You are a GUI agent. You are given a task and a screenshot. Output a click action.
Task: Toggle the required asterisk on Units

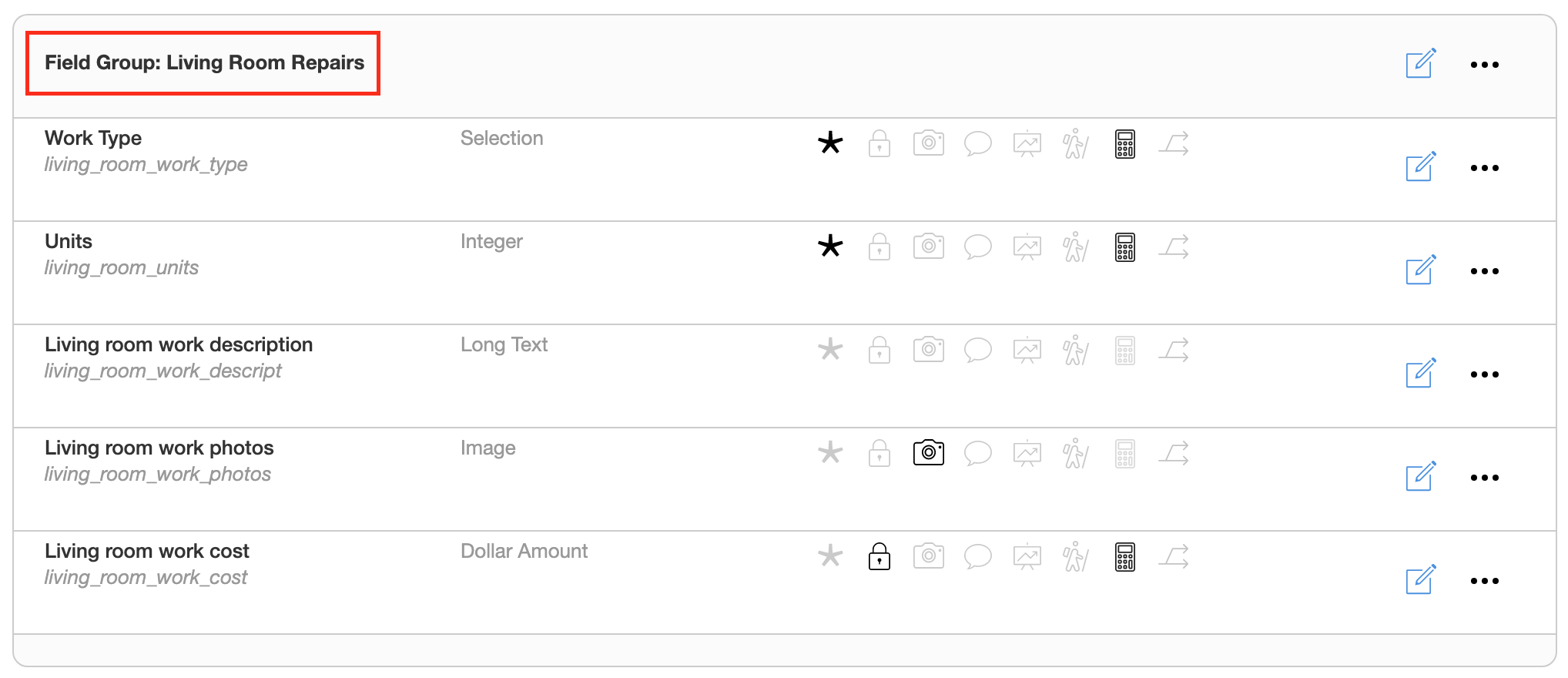coord(830,247)
